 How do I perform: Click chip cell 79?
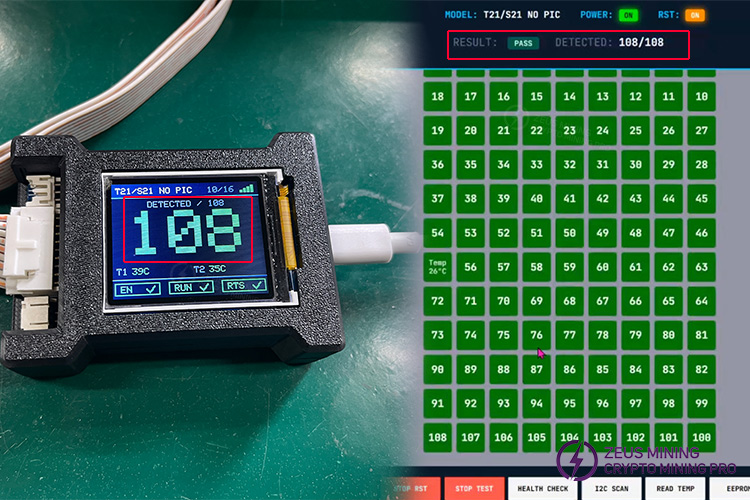[635, 335]
